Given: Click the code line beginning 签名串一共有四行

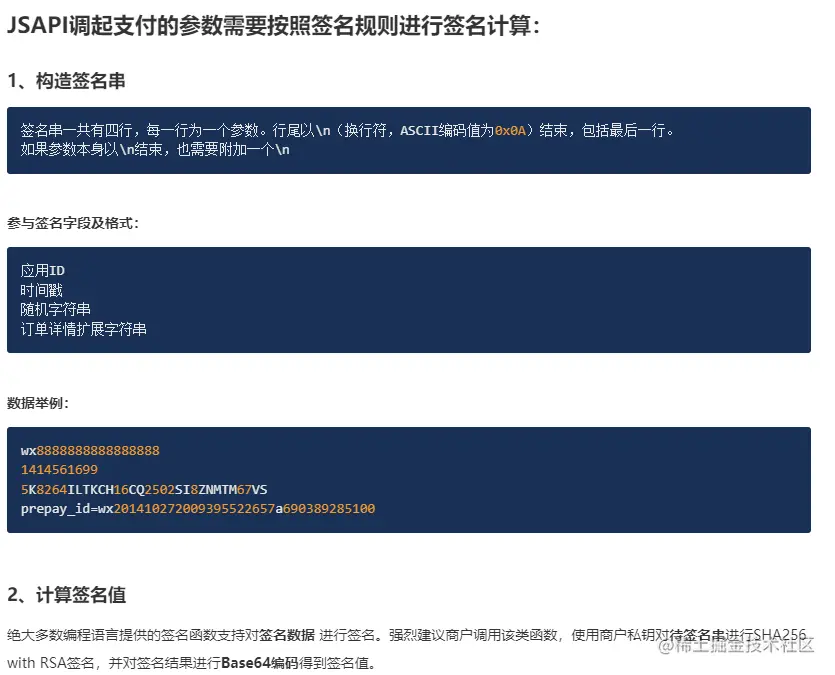Looking at the screenshot, I should click(347, 130).
